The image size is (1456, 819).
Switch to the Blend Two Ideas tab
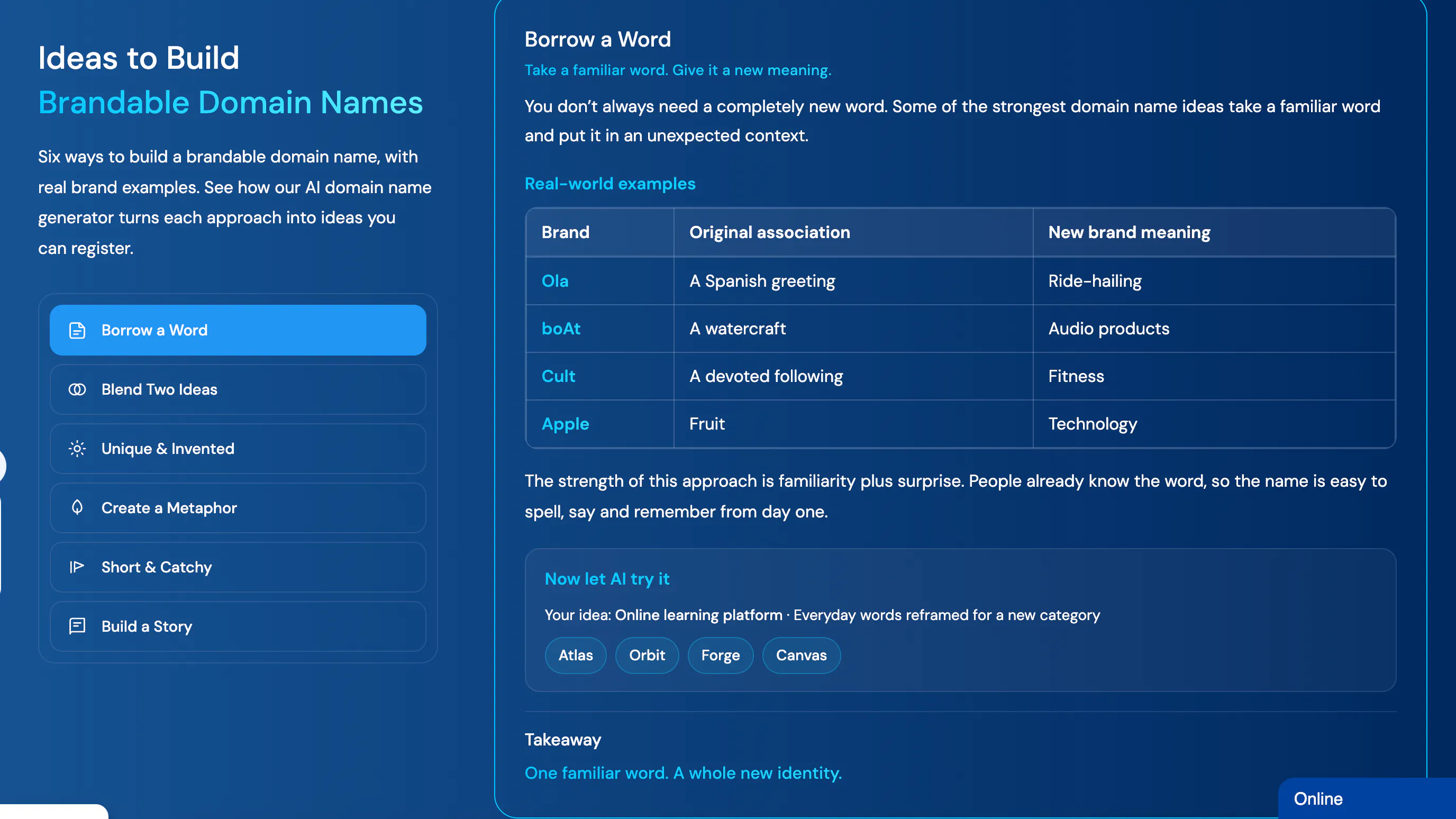coord(238,389)
